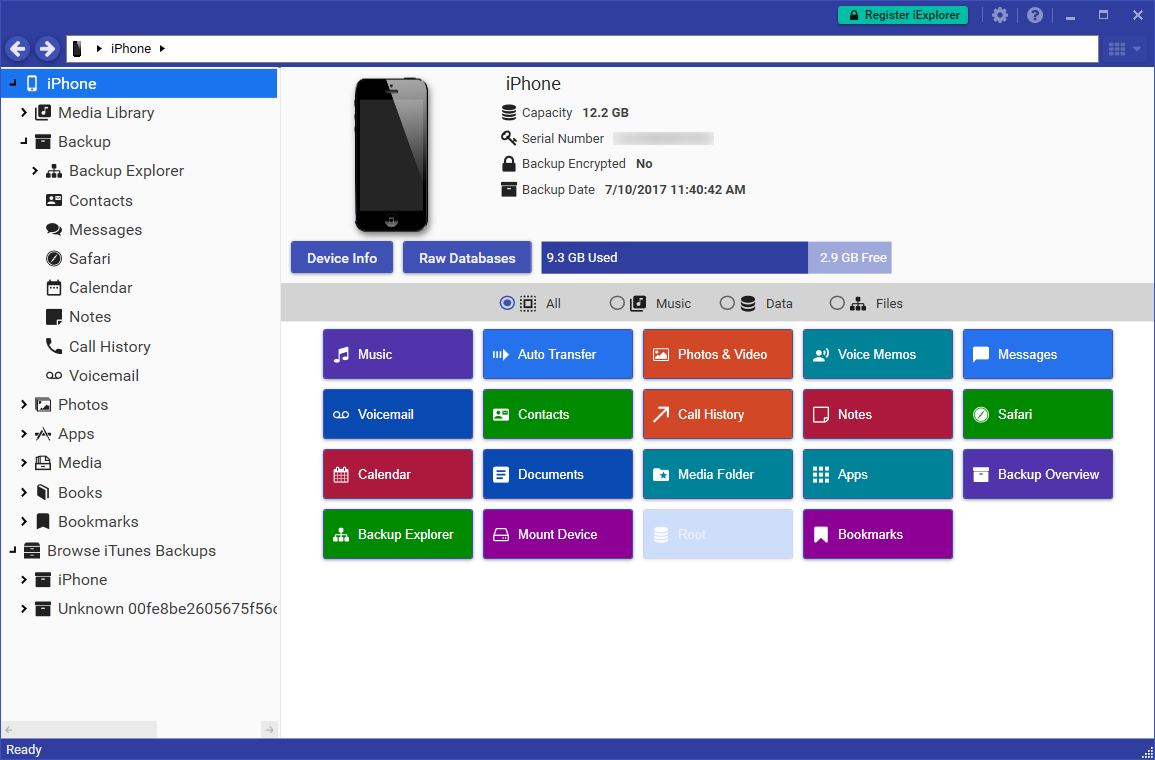Screen dimensions: 1155x760
Task: Select the Files filter radio button
Action: [837, 303]
